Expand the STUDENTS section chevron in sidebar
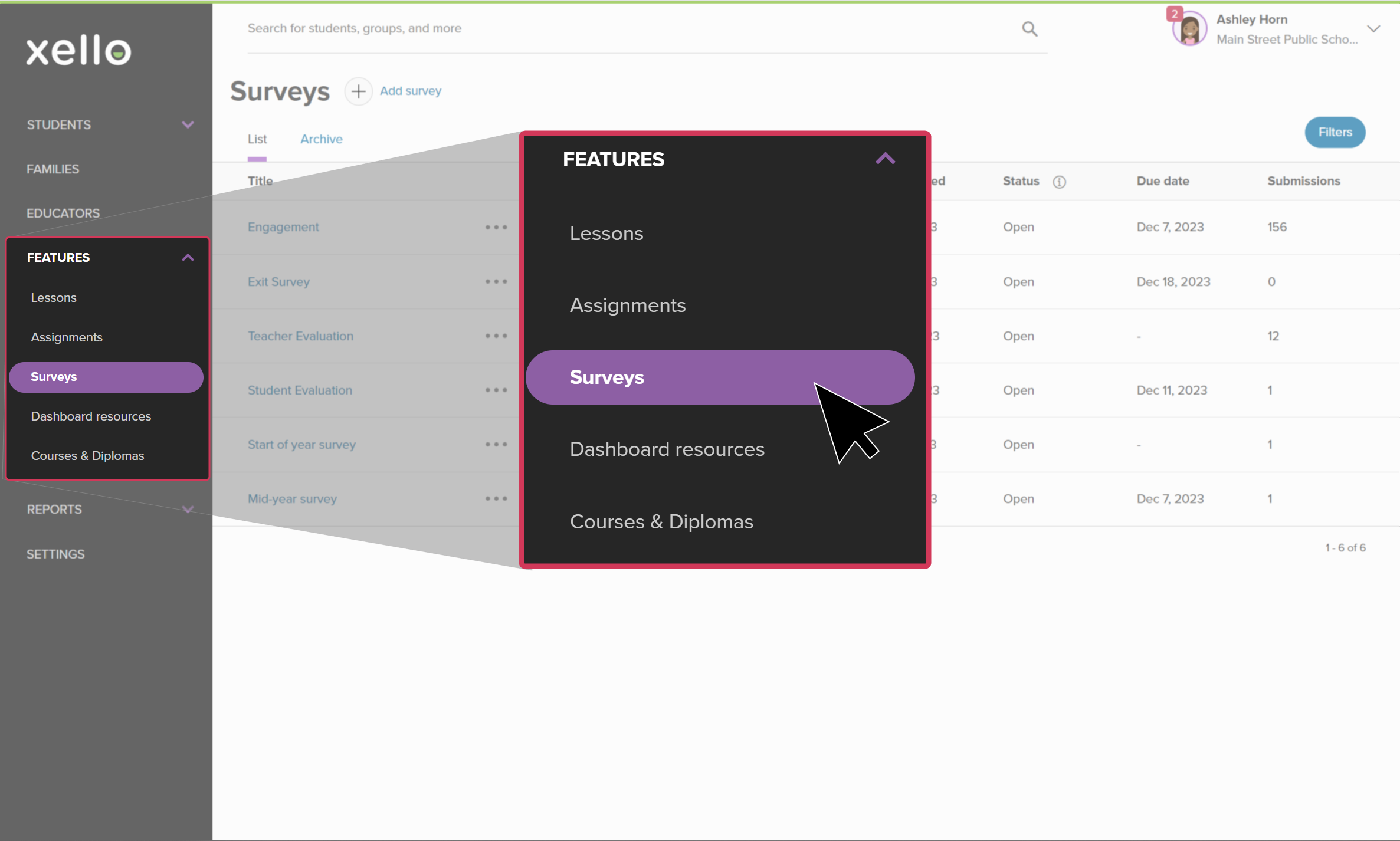1400x841 pixels. click(188, 125)
